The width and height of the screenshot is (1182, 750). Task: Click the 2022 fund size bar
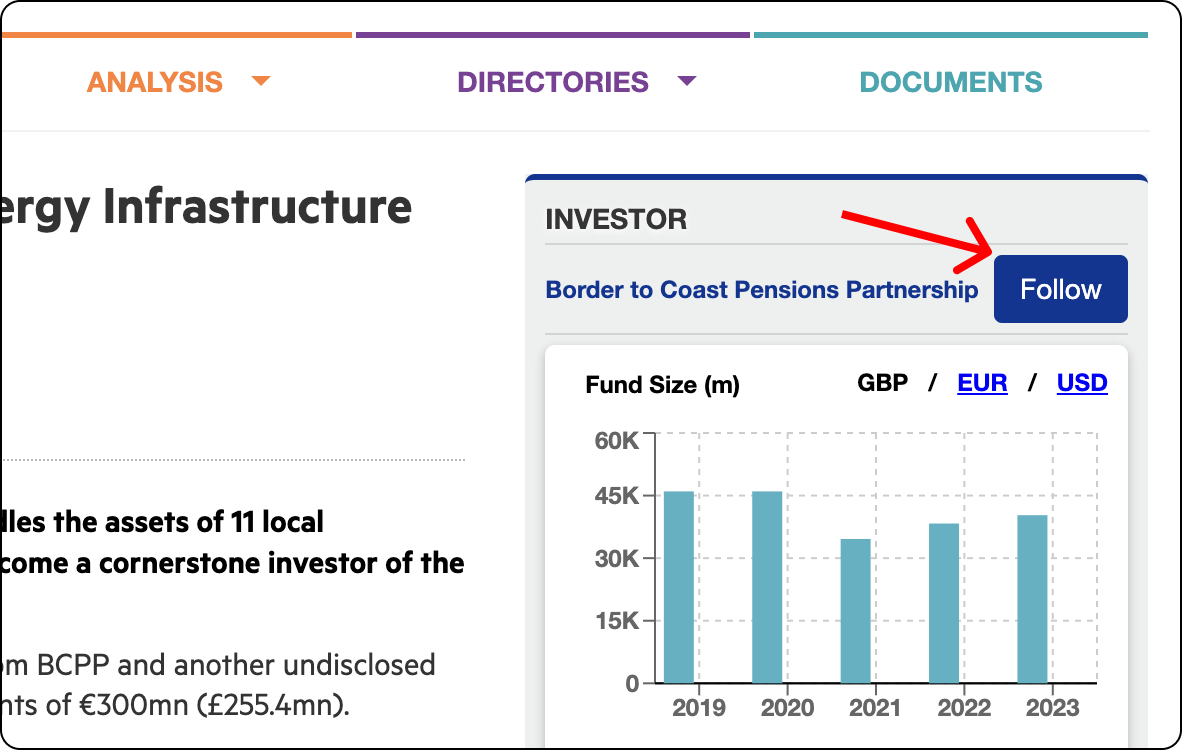point(944,603)
